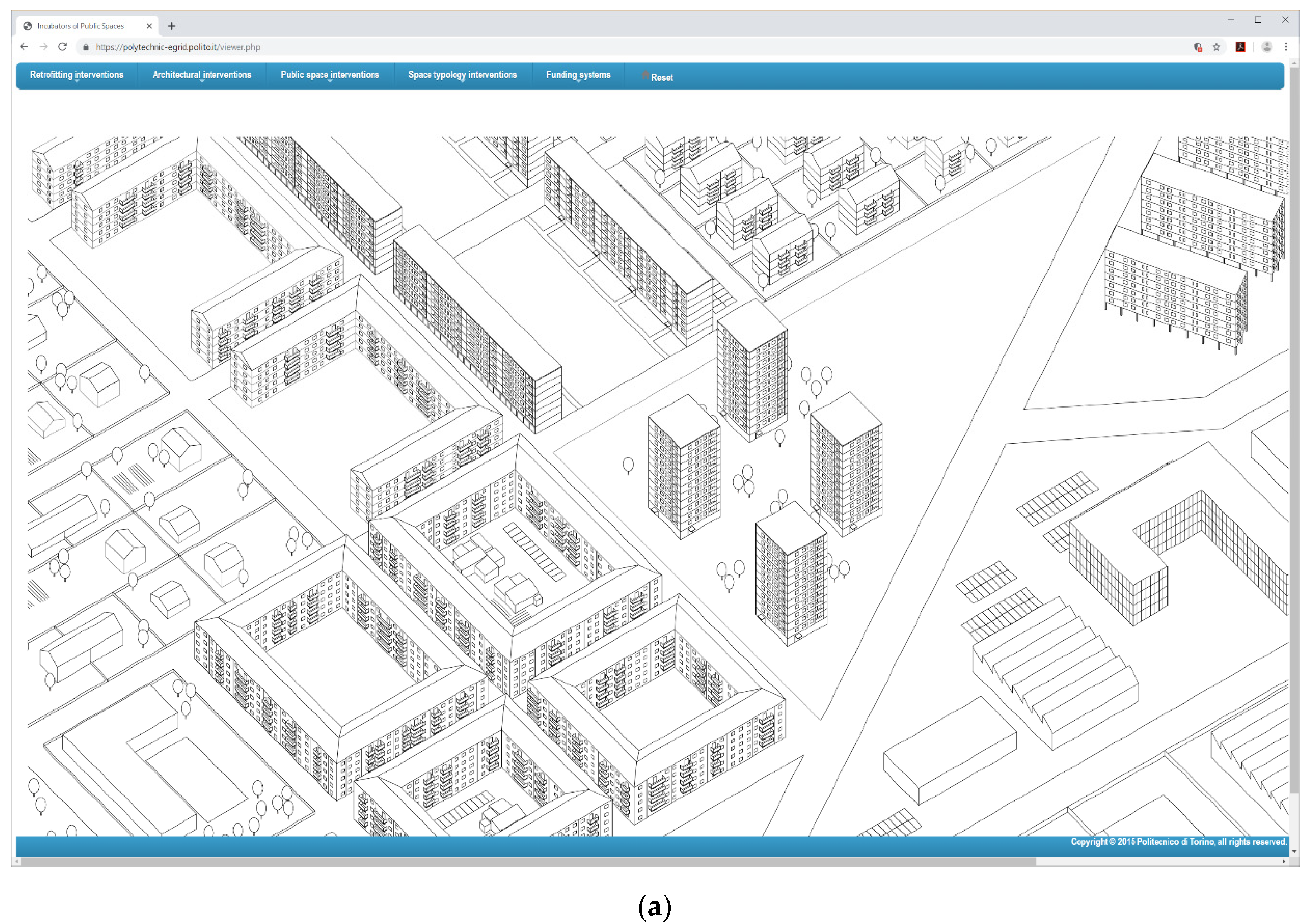Image resolution: width=1310 pixels, height=924 pixels.
Task: Open a new browser tab
Action: 171,26
